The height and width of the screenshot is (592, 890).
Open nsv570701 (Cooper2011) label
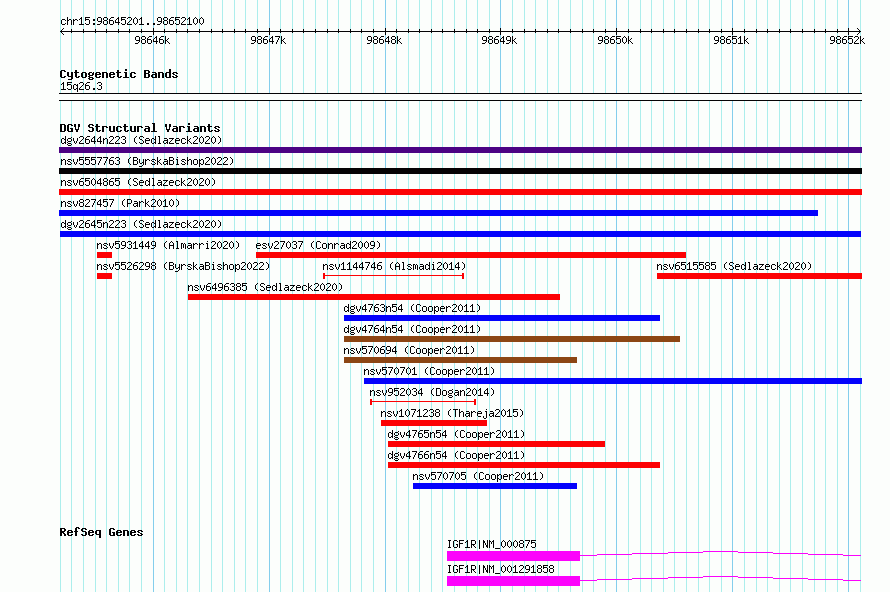tap(429, 371)
